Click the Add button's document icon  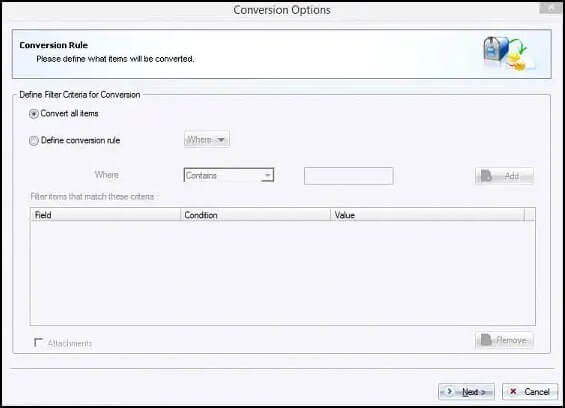click(x=486, y=176)
